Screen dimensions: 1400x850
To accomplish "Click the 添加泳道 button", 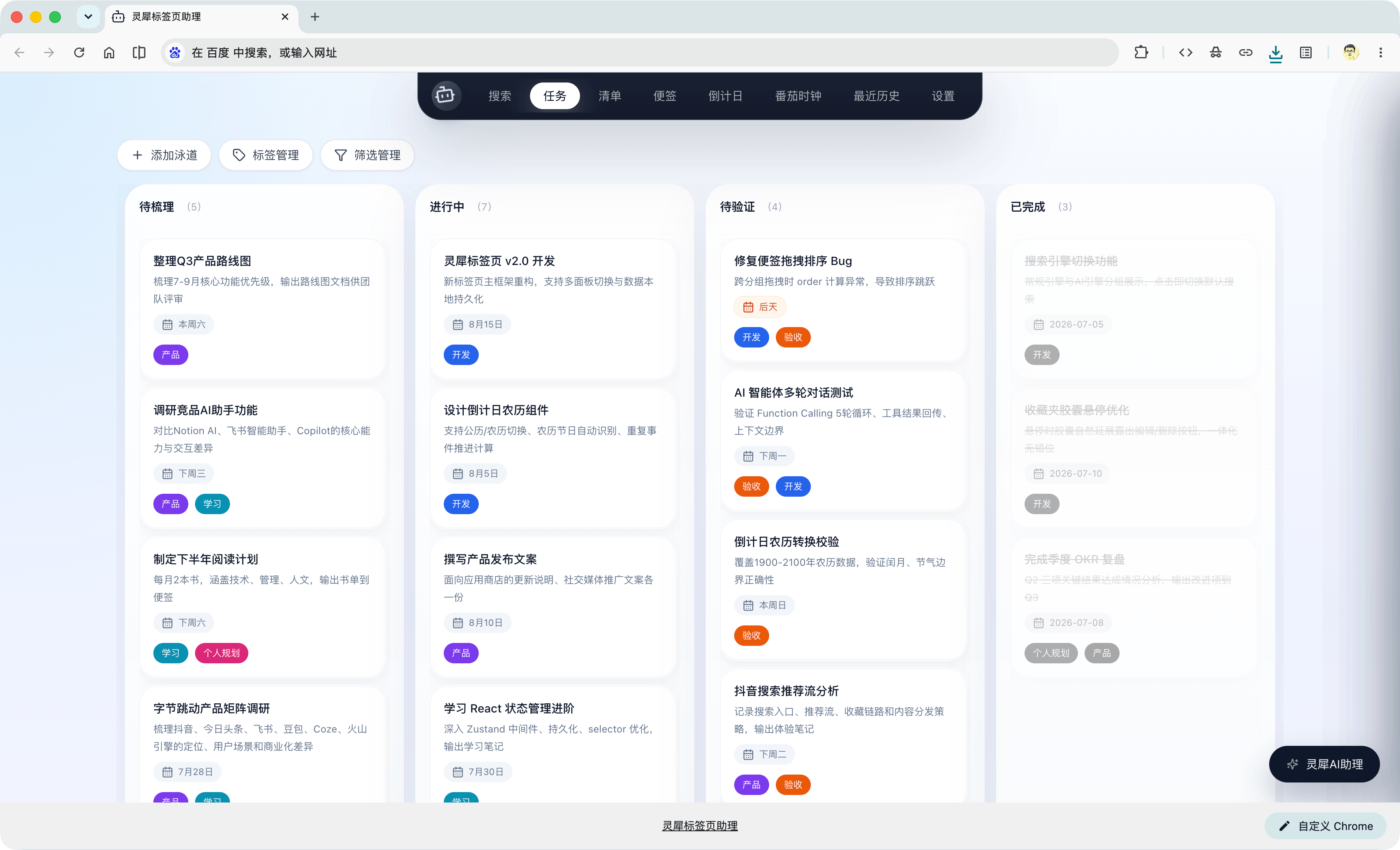I will [x=164, y=155].
